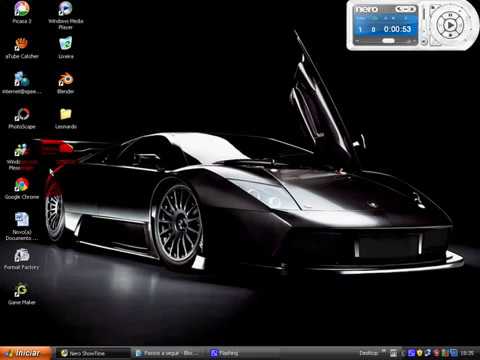Click the system tray clock

click(x=467, y=353)
